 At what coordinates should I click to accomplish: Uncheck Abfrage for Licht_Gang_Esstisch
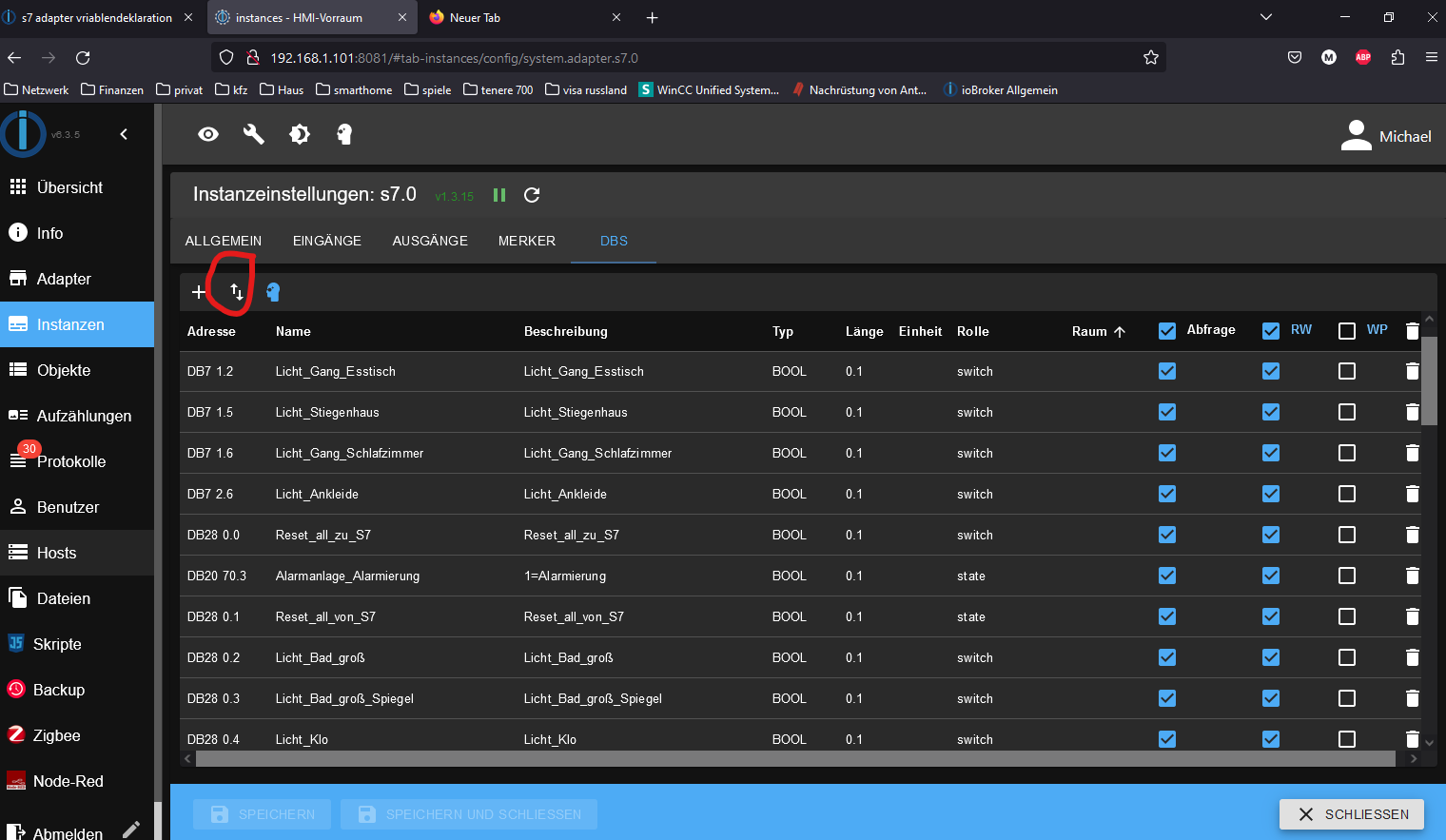[1167, 371]
